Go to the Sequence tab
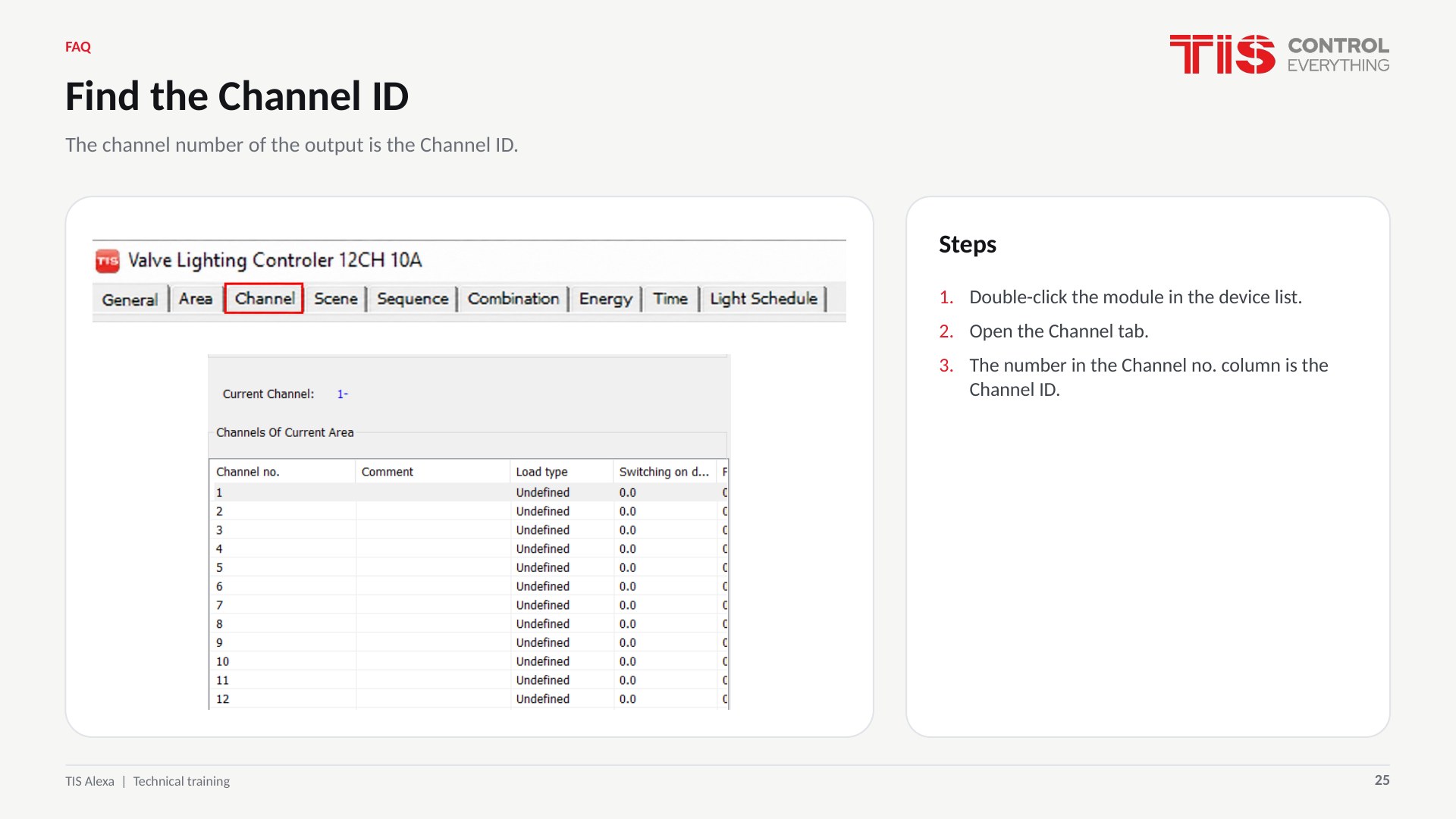Viewport: 1456px width, 819px height. [x=413, y=299]
